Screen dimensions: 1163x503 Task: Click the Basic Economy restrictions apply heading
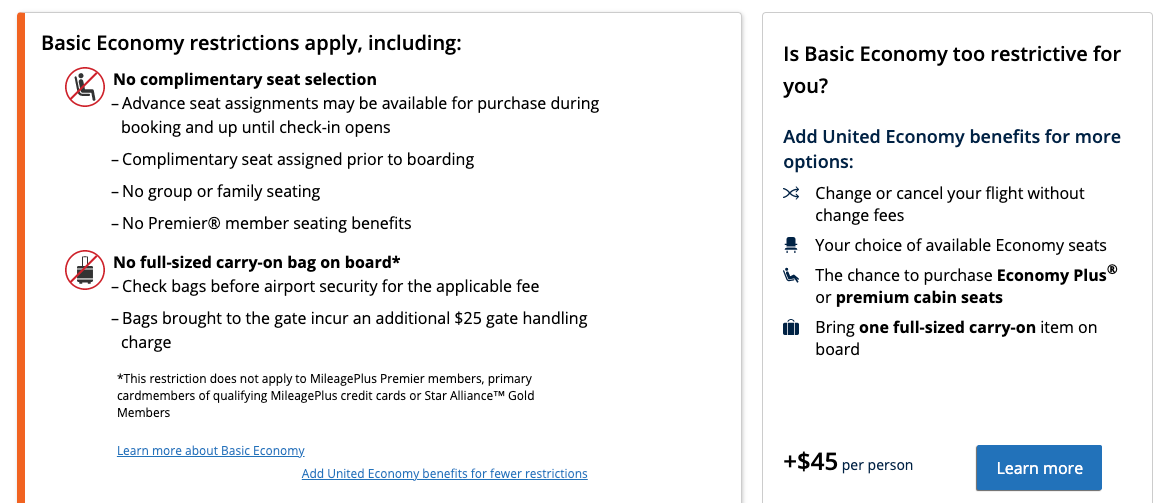tap(251, 44)
